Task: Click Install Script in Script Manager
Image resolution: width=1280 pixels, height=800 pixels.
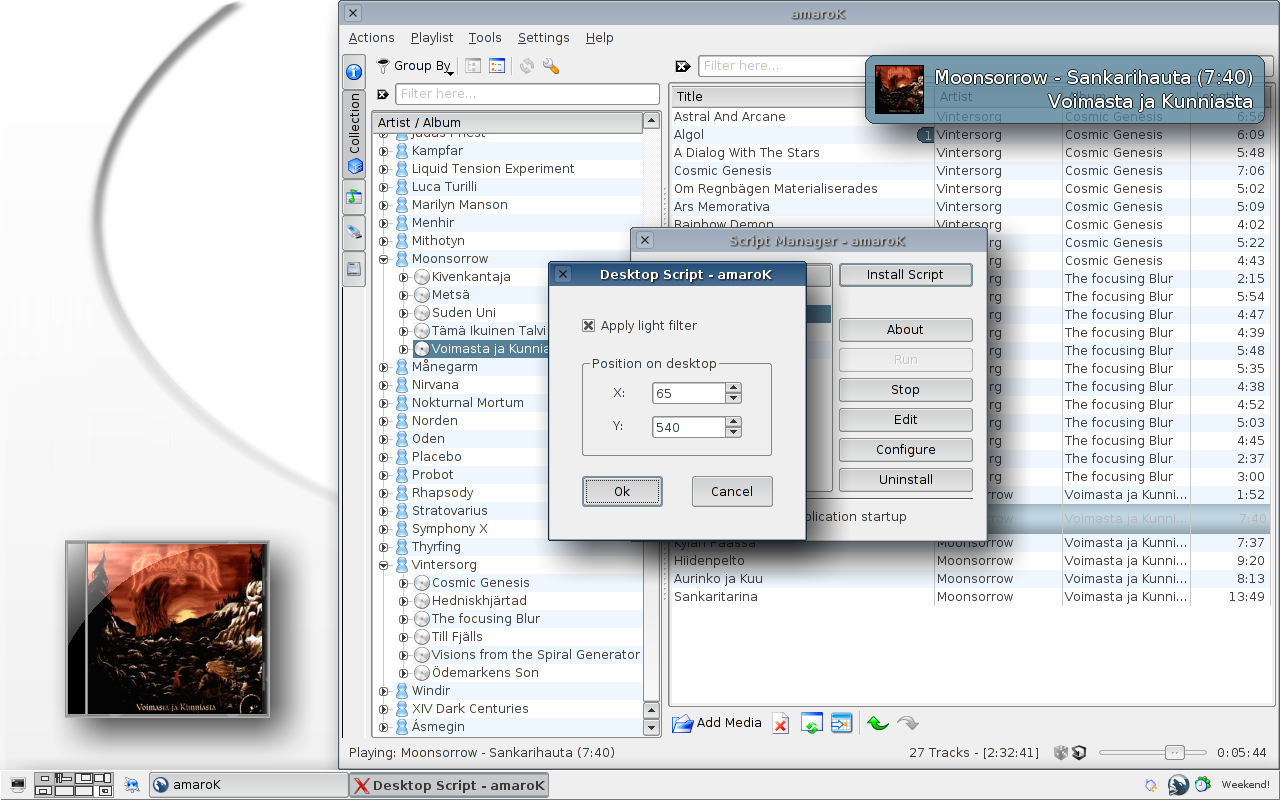Action: [905, 275]
